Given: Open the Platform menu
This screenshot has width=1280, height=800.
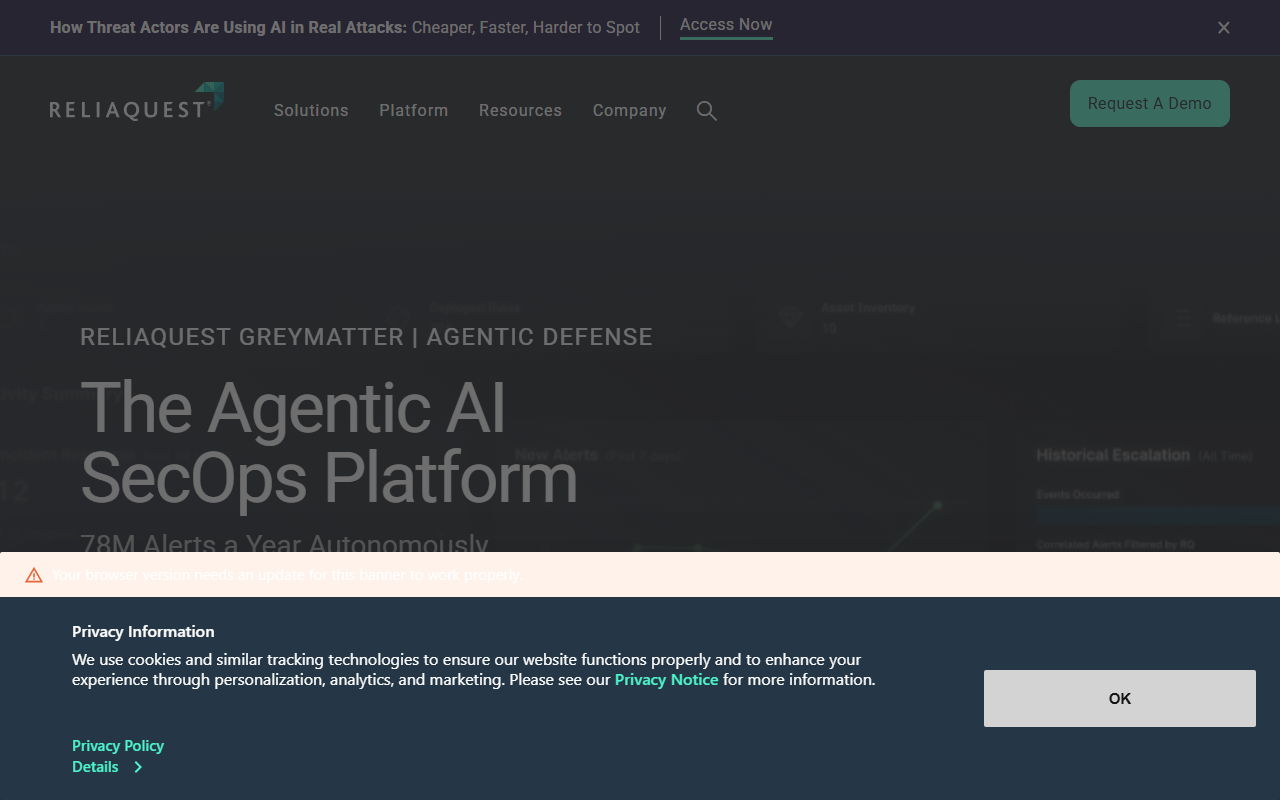Looking at the screenshot, I should point(414,110).
